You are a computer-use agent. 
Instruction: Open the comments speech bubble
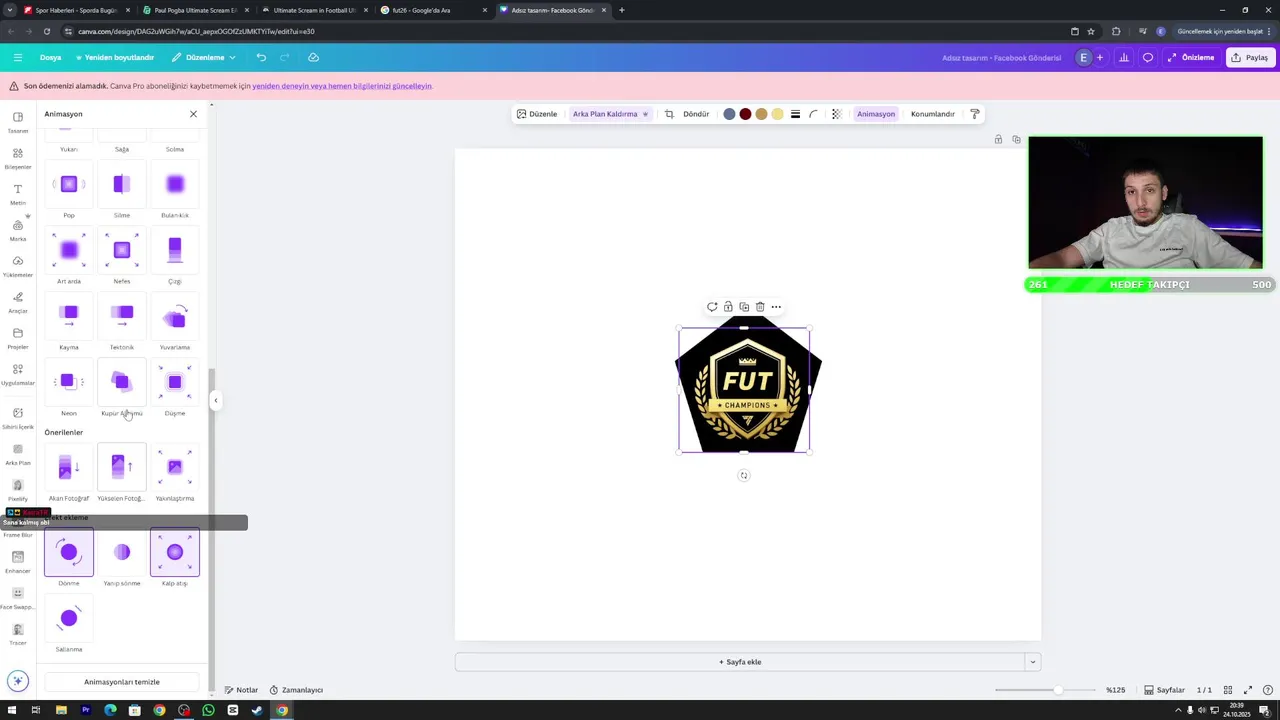(1148, 57)
